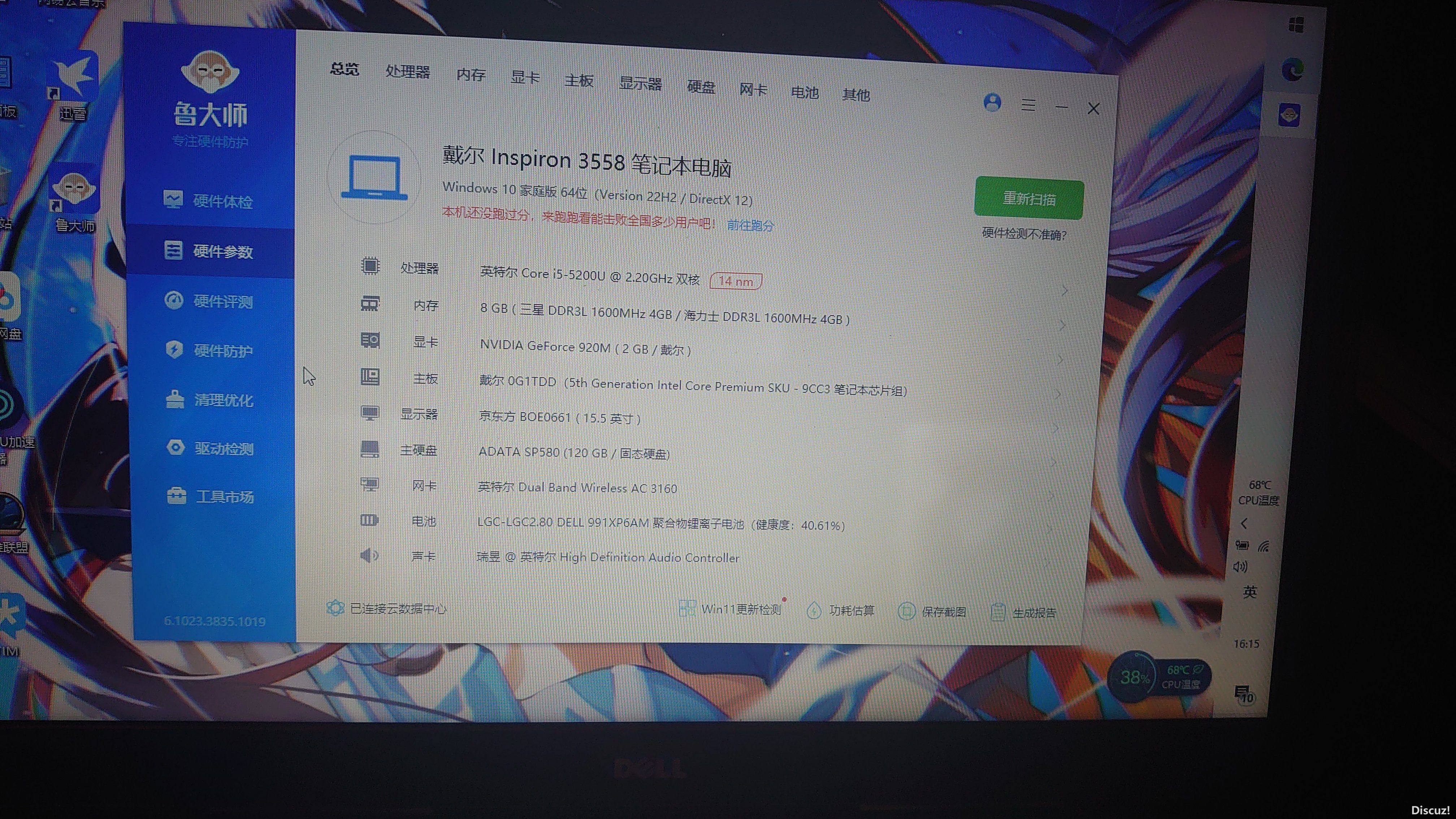Switch to the 内存 tab
The height and width of the screenshot is (819, 1456).
[471, 75]
